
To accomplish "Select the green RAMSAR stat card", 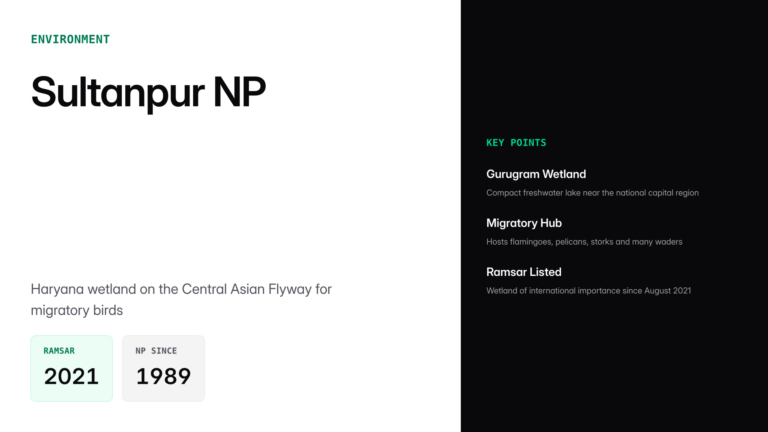I will pyautogui.click(x=71, y=368).
